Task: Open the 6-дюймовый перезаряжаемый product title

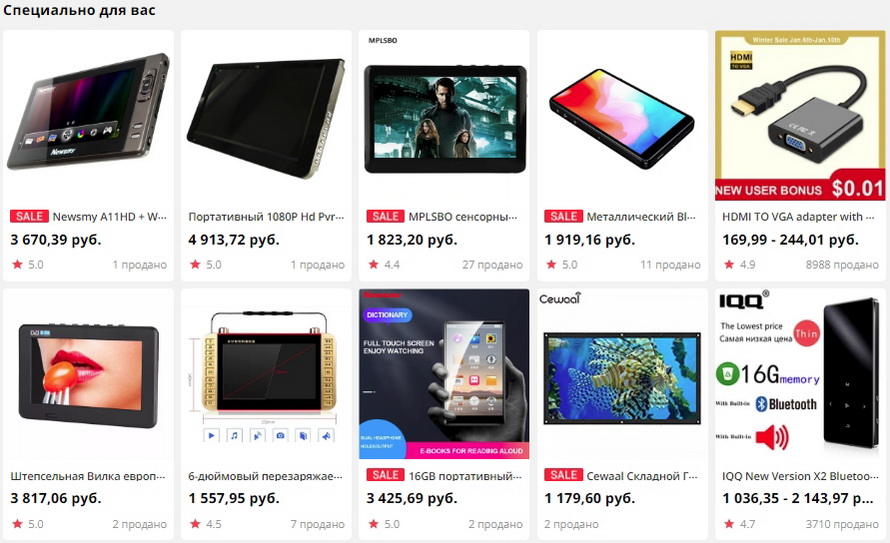Action: click(x=266, y=476)
